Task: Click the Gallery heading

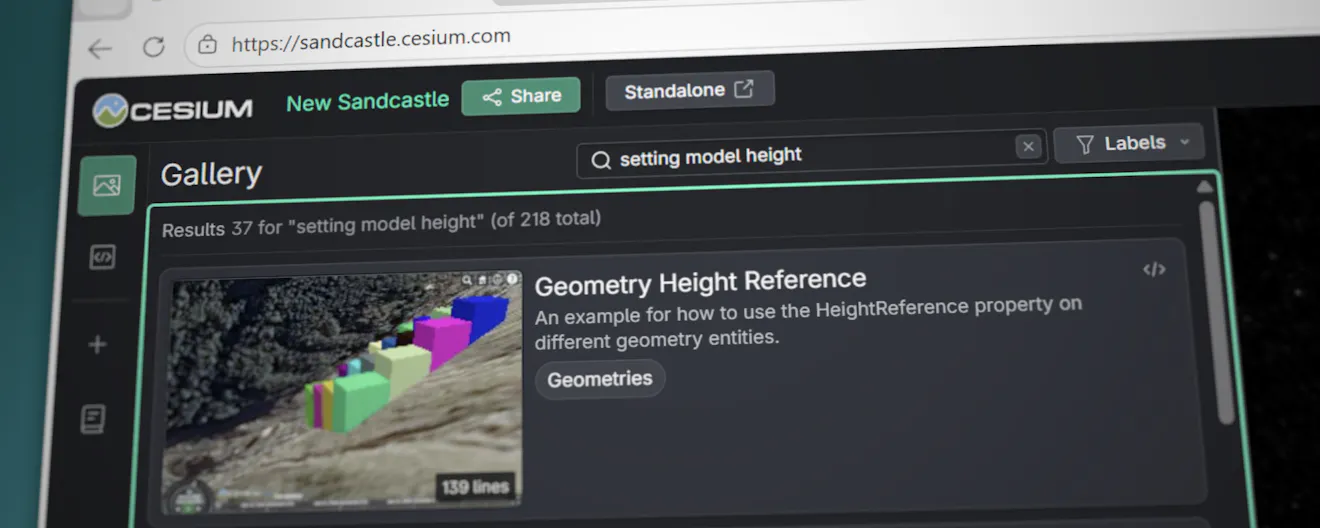Action: click(x=211, y=174)
